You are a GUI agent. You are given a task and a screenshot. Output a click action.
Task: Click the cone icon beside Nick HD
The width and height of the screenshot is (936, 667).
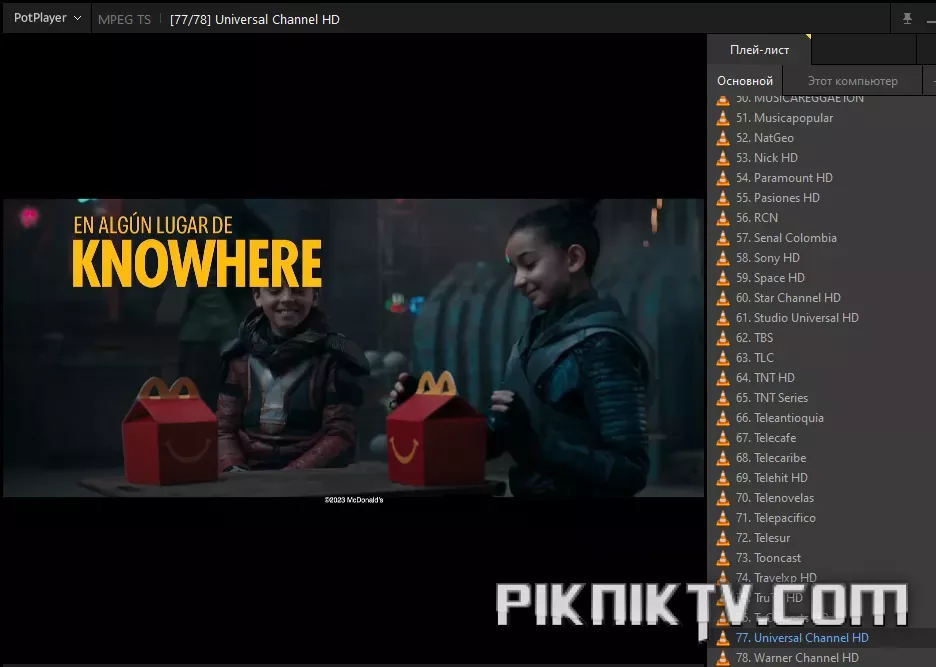tap(723, 158)
